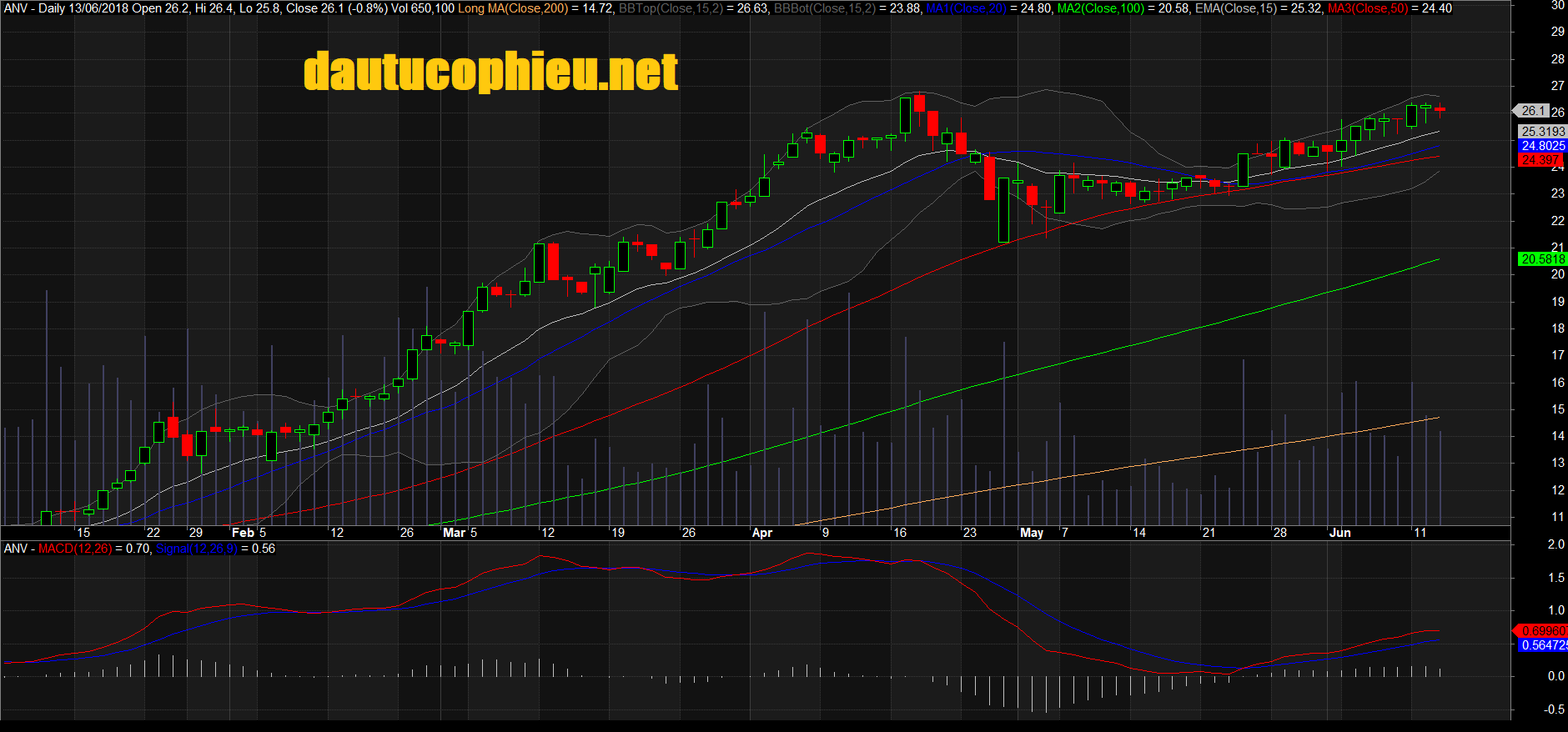Click the Jun month marker on time axis
Viewport: 1568px width, 732px height.
point(1340,533)
